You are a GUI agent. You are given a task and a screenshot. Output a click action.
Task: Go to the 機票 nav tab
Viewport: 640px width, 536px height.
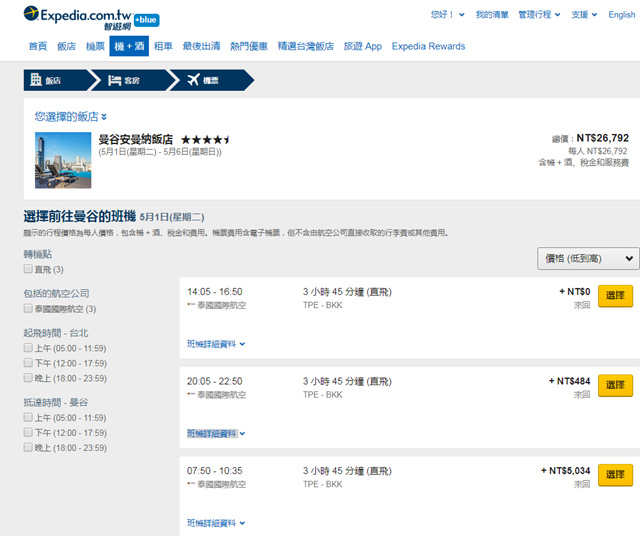pyautogui.click(x=96, y=46)
